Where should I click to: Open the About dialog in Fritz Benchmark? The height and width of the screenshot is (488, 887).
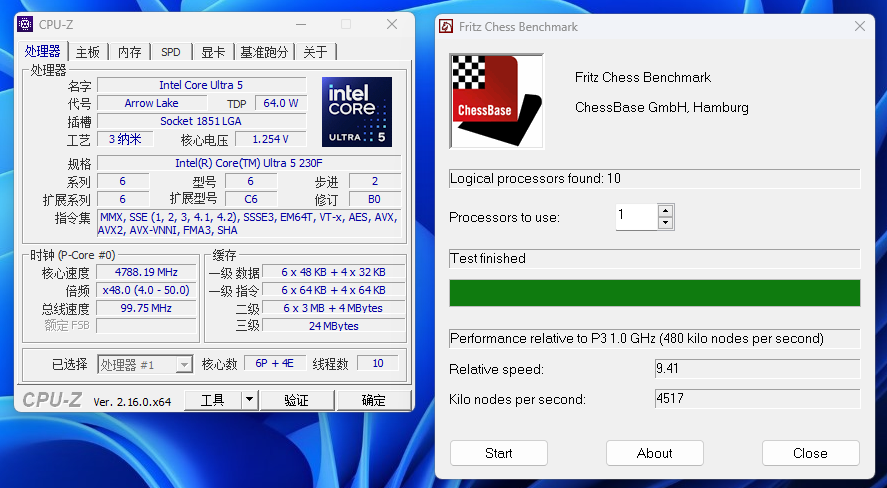point(654,453)
